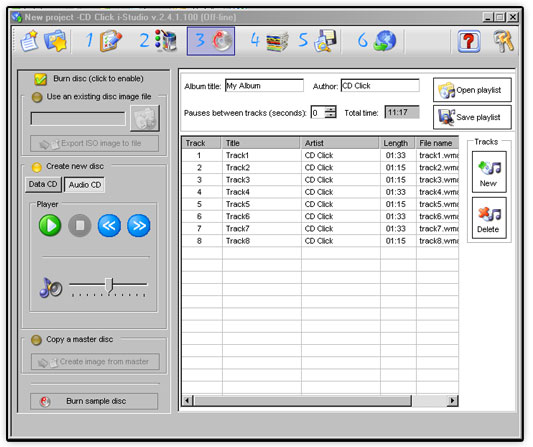Sort by Track column header

pos(202,143)
